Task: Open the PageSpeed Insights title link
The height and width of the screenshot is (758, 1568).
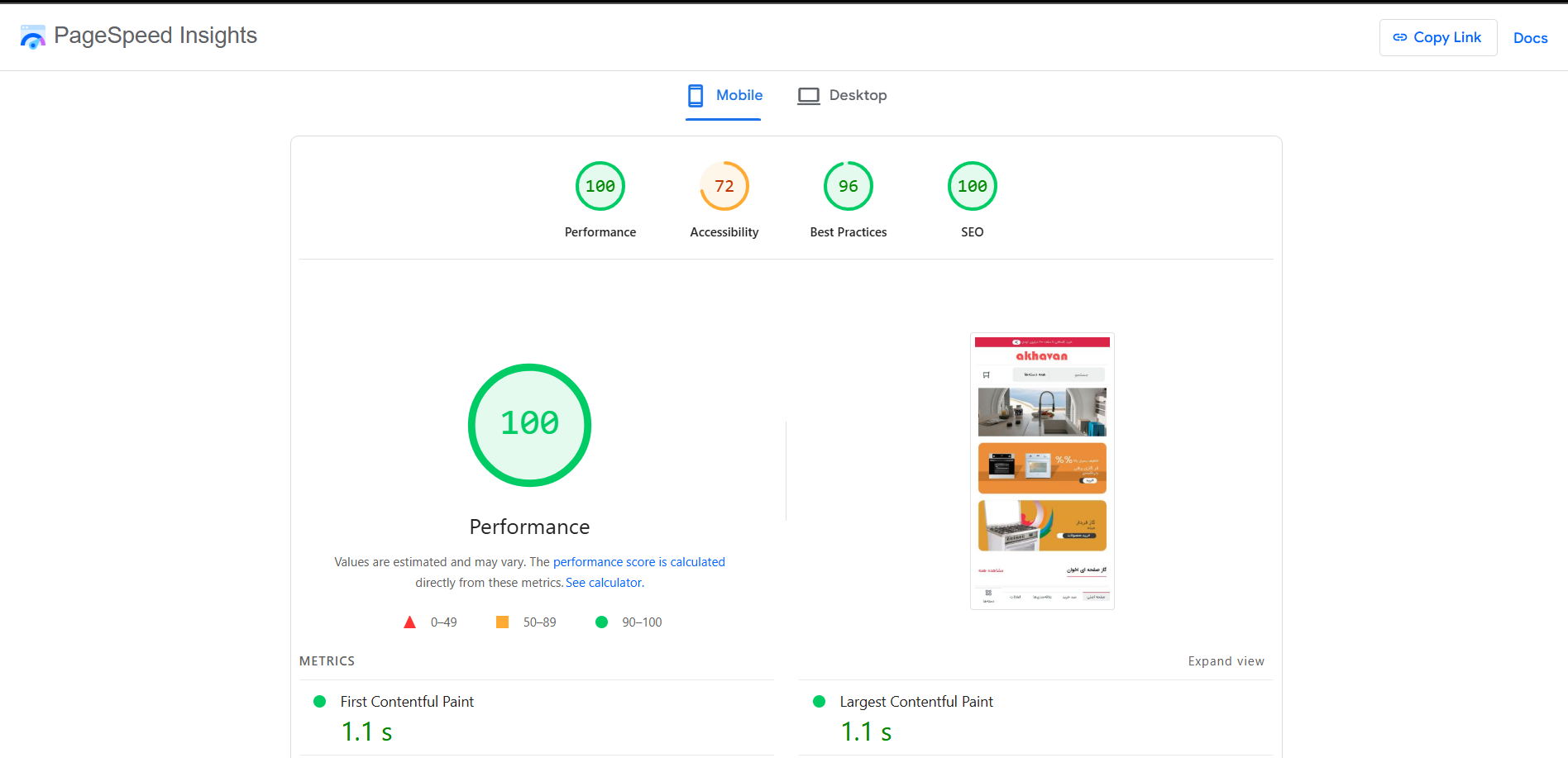Action: 155,36
